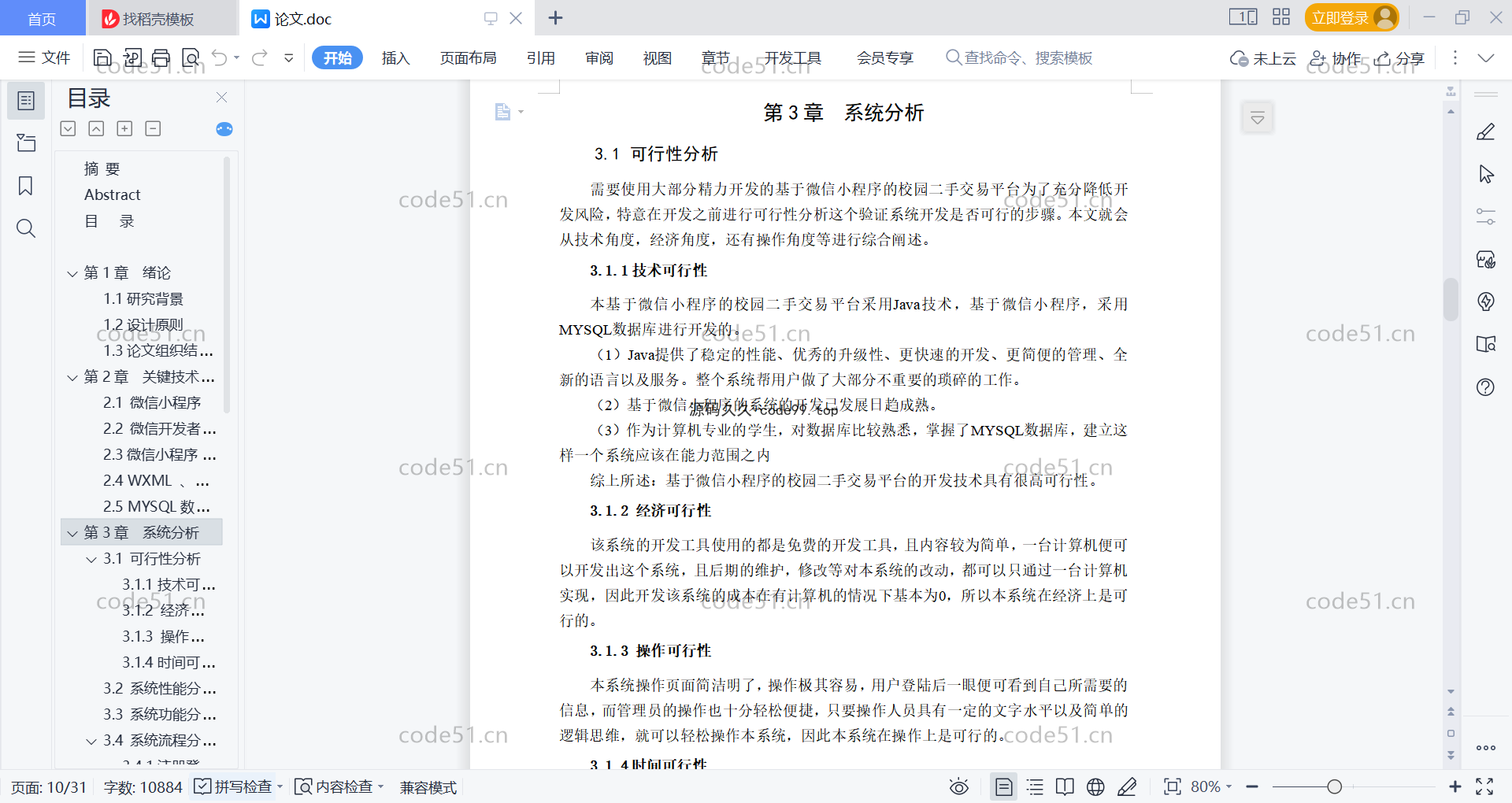Image resolution: width=1512 pixels, height=803 pixels.
Task: Jump to 3.2 系统性能分析 outline entry
Action: coord(160,689)
